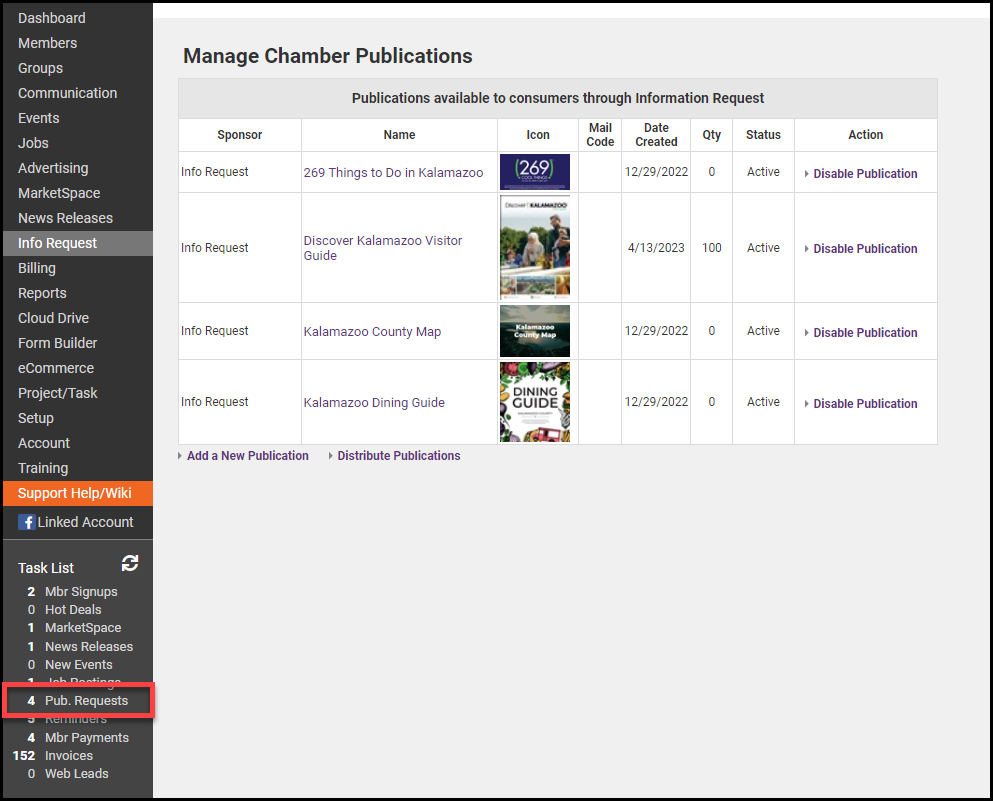Open the 269 Things to Do cover thumbnail

[534, 172]
